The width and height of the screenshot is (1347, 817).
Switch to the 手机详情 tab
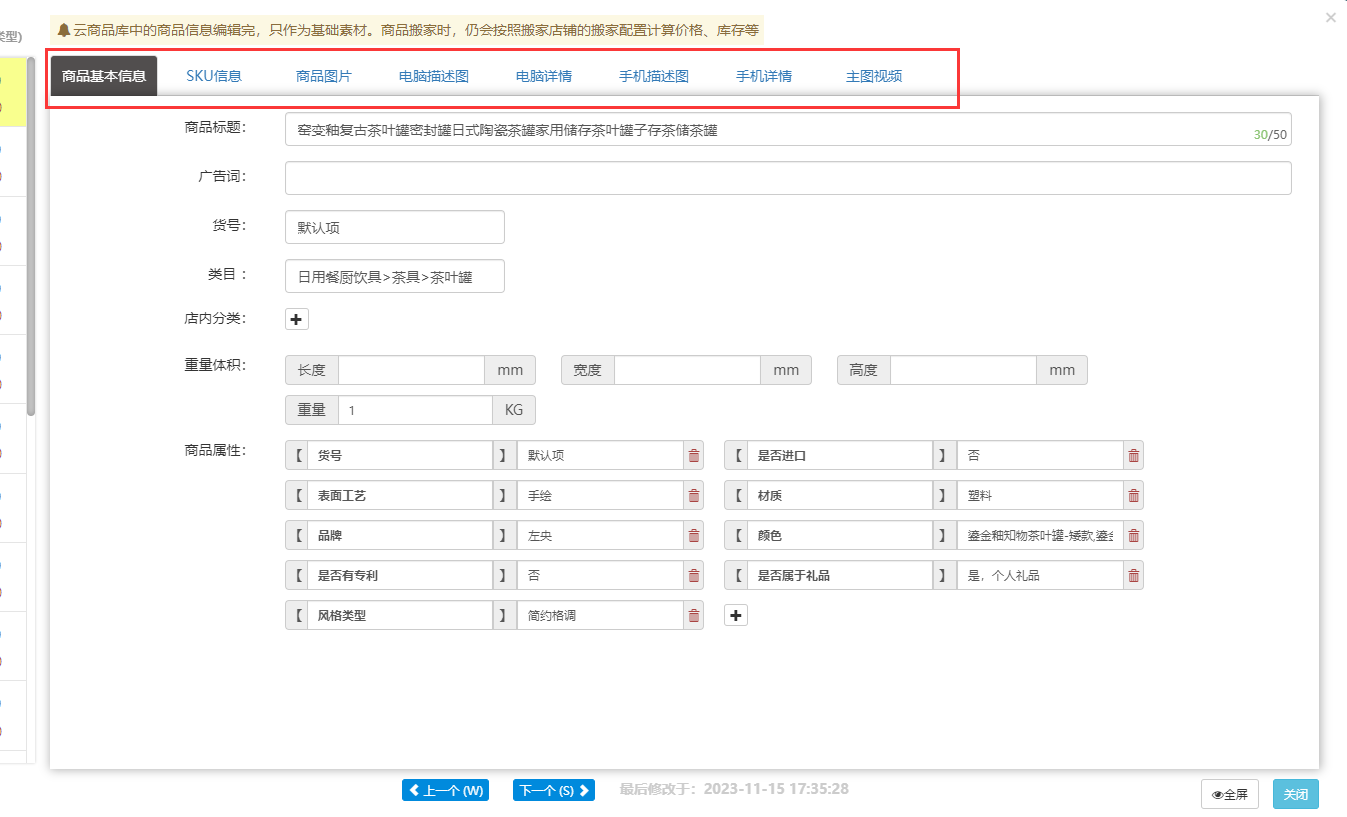coord(764,76)
